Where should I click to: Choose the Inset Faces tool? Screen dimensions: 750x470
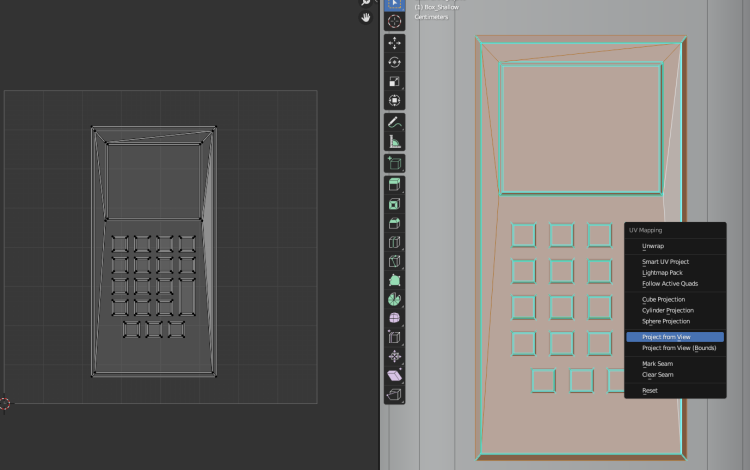394,204
